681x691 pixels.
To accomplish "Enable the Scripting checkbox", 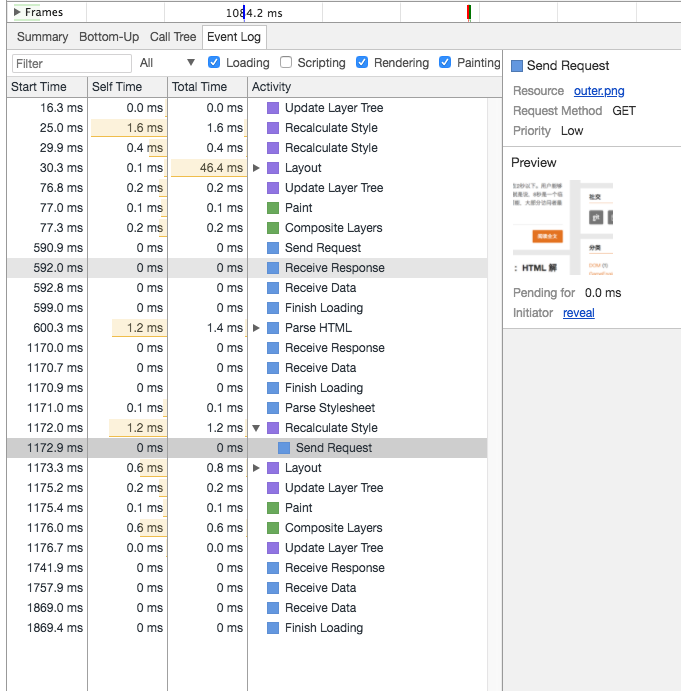I will [286, 63].
